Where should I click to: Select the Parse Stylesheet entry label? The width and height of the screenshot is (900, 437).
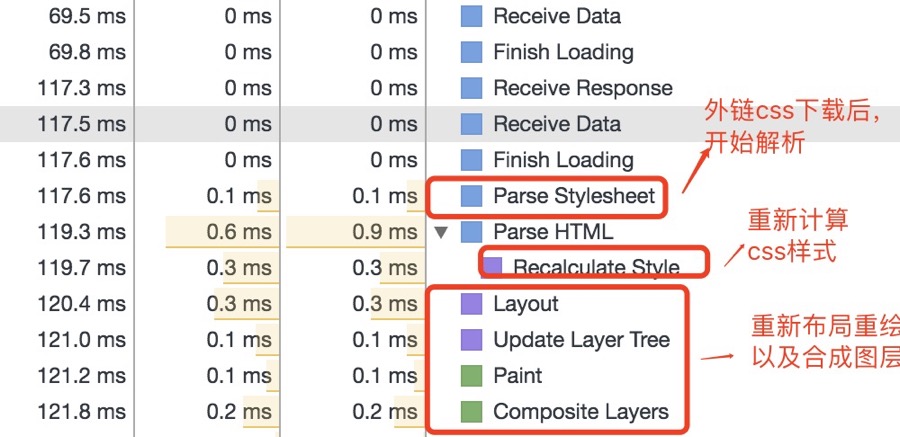[574, 196]
